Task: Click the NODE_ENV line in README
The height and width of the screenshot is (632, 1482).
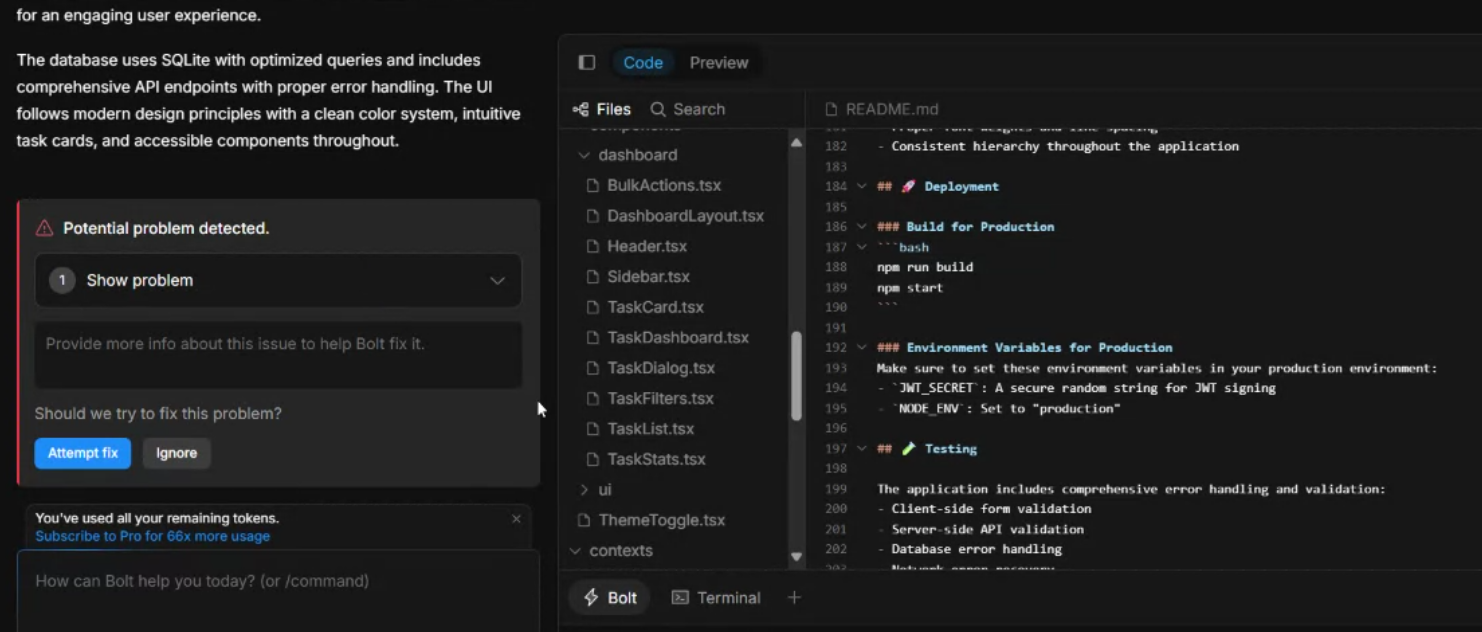Action: click(999, 408)
